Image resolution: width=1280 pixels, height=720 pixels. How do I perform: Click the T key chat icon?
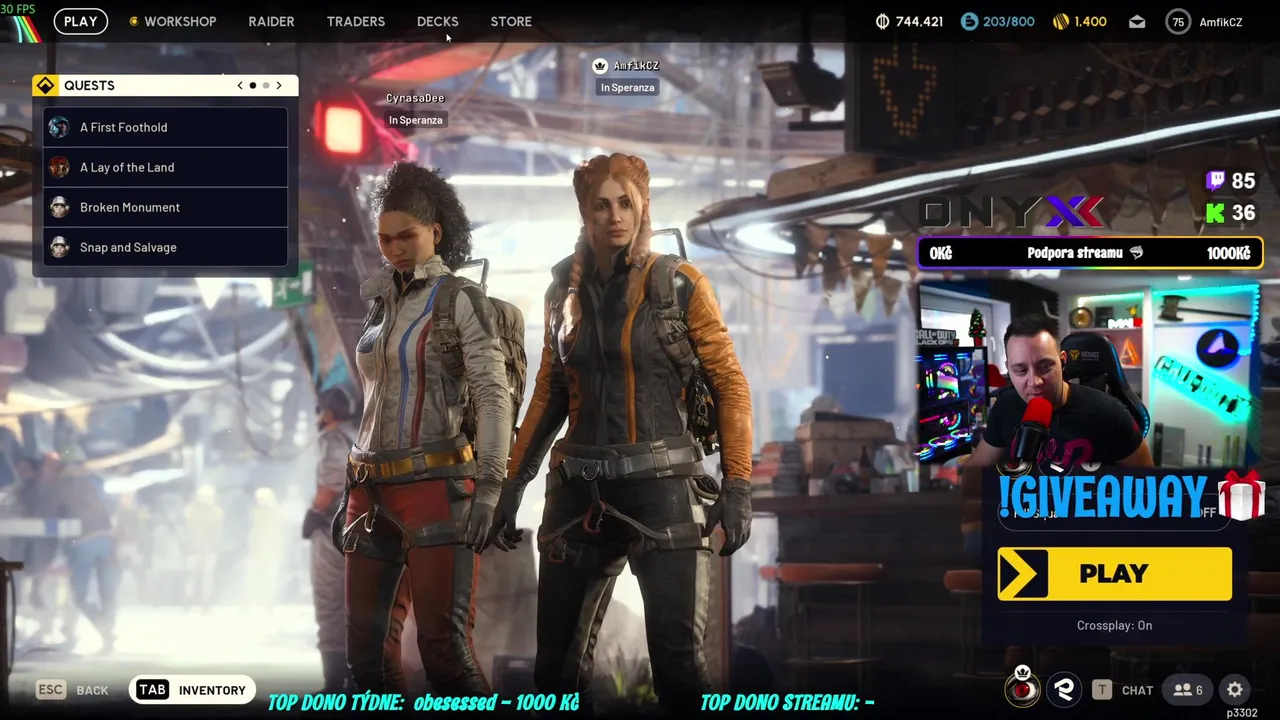click(x=1102, y=690)
